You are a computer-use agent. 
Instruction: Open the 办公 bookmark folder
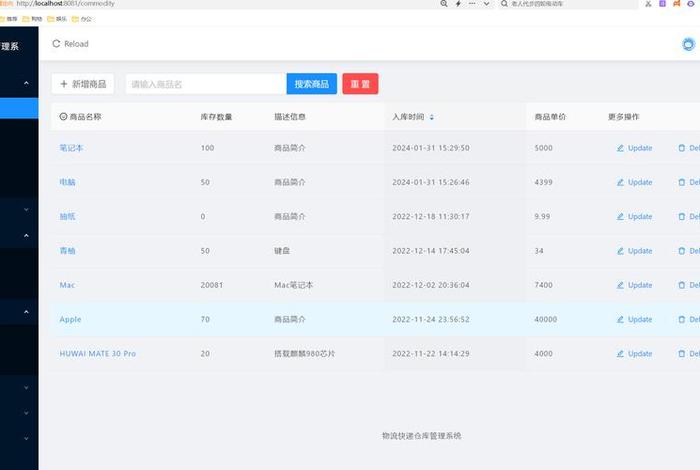(x=82, y=19)
